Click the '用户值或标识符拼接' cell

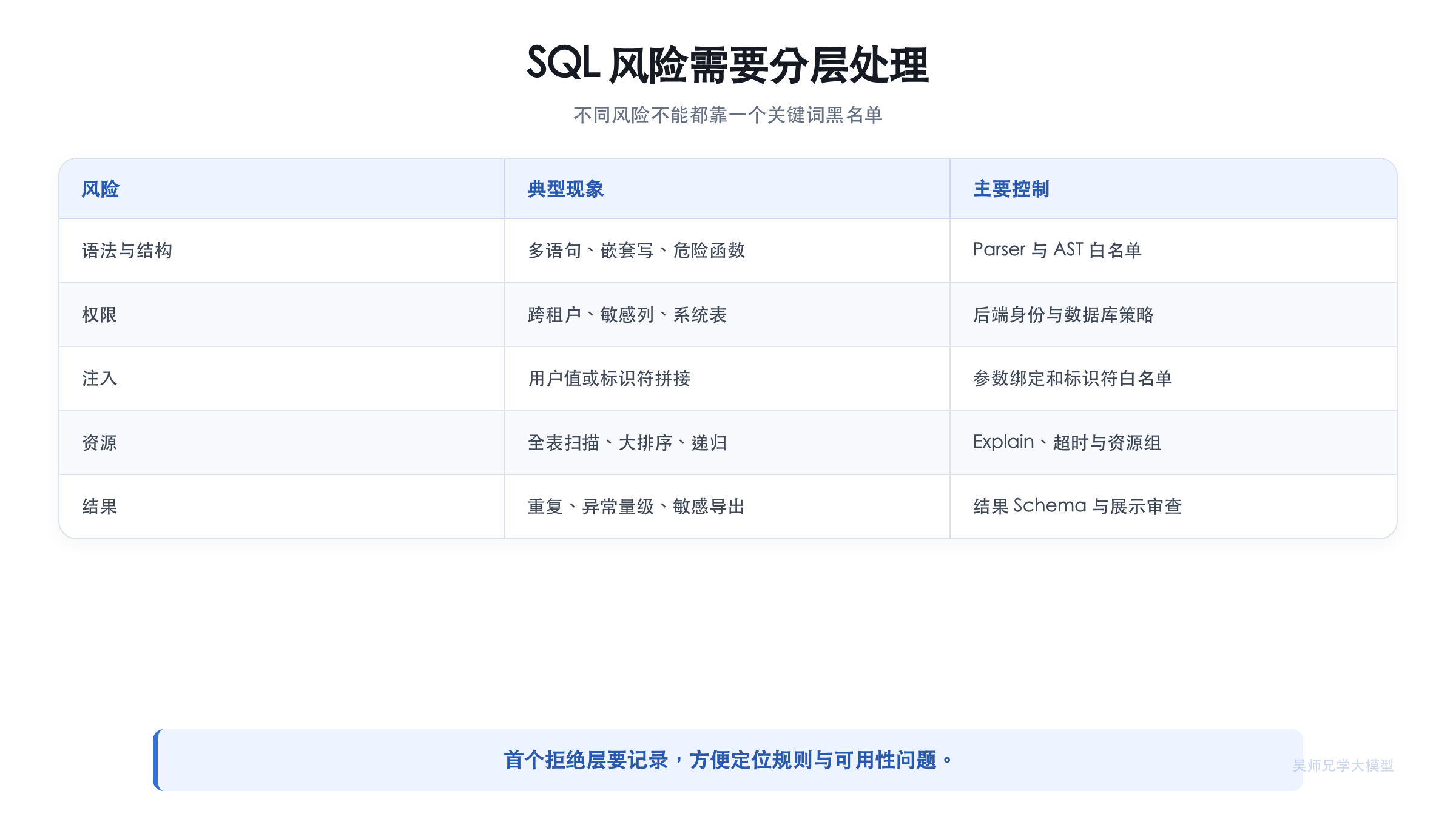click(x=727, y=379)
